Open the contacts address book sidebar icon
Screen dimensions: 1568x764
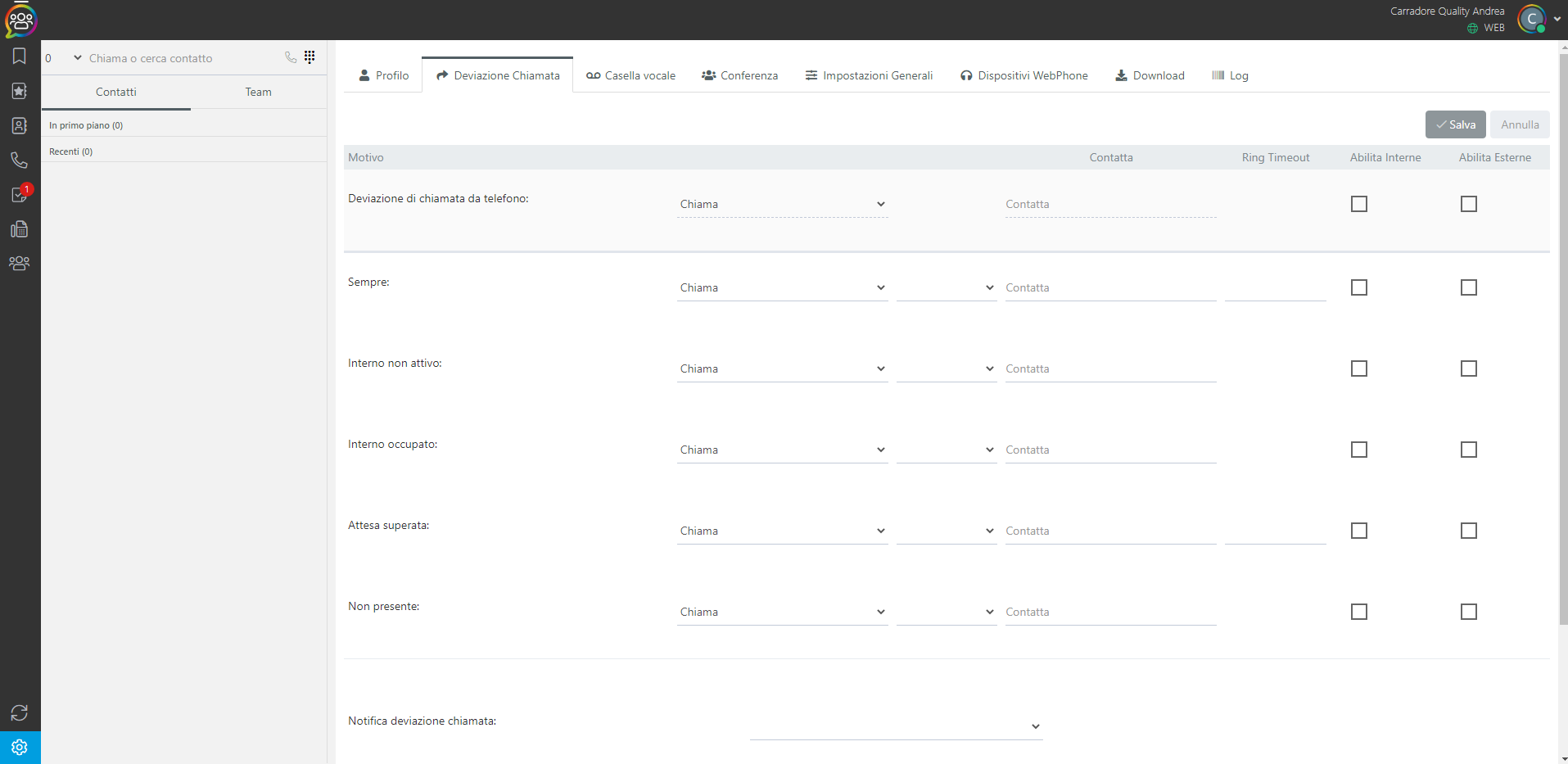(x=20, y=125)
